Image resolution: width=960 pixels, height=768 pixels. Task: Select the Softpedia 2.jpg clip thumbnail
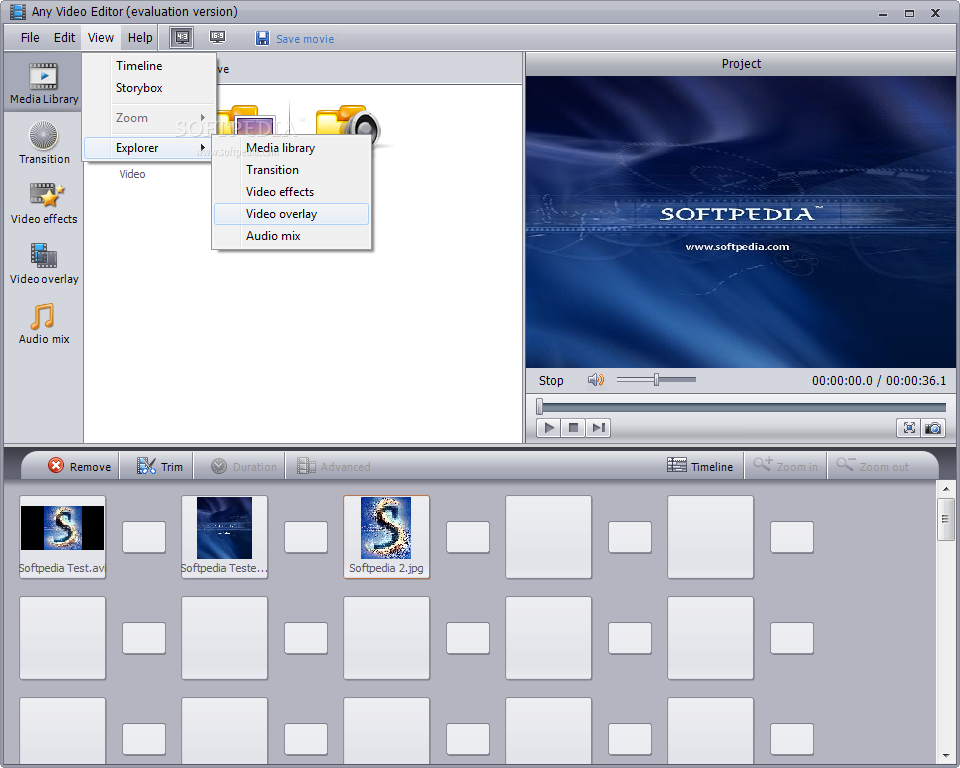(x=386, y=536)
